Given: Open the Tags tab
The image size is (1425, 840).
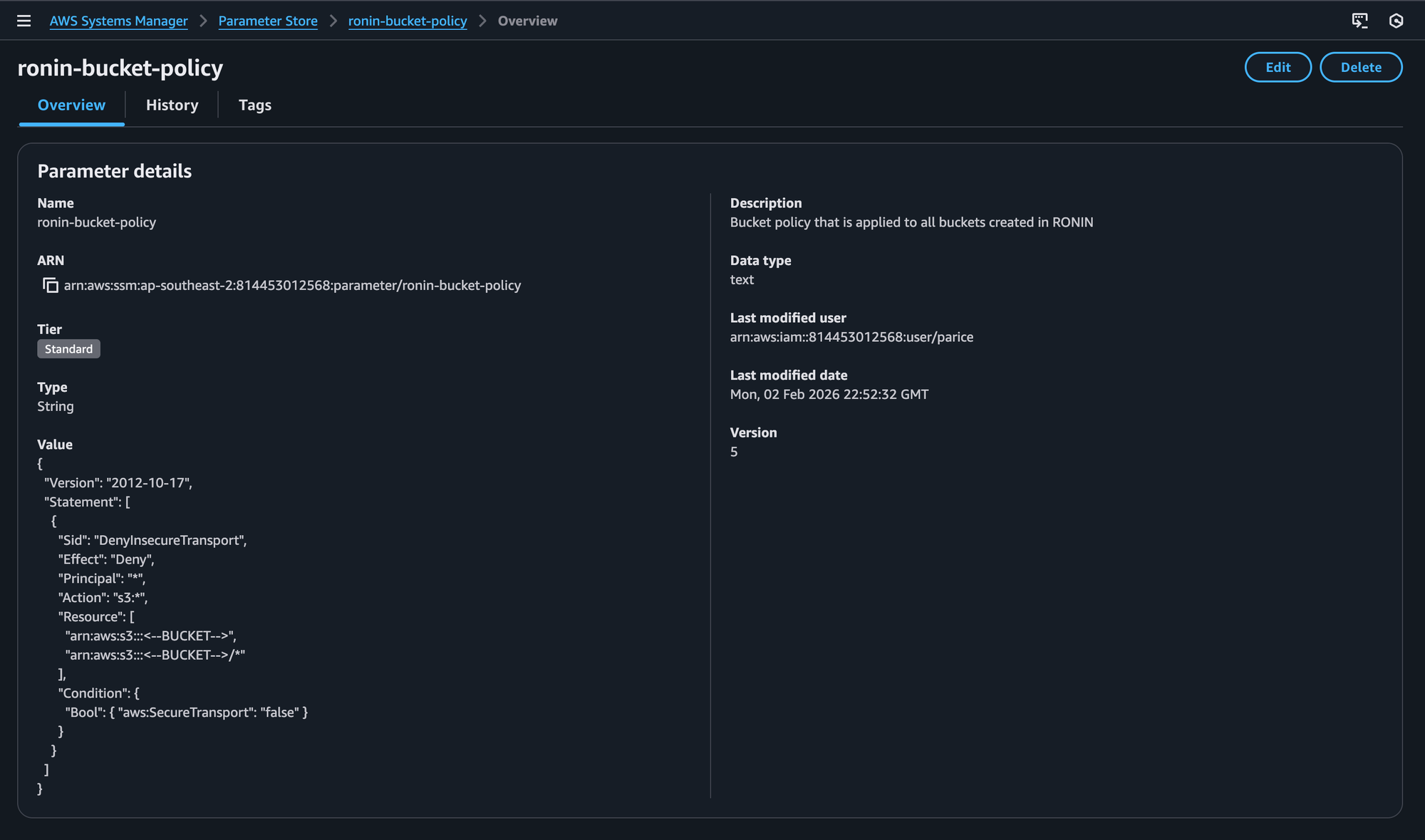Looking at the screenshot, I should click(254, 105).
